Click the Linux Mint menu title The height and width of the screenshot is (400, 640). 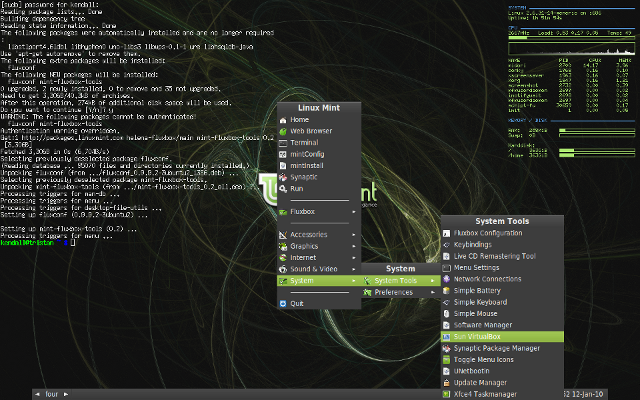point(319,108)
